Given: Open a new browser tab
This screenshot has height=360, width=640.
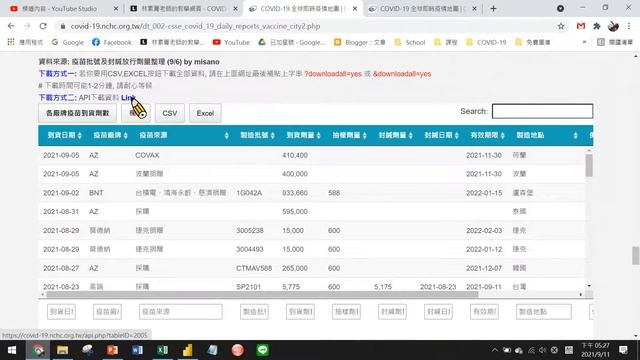Looking at the screenshot, I should (493, 8).
